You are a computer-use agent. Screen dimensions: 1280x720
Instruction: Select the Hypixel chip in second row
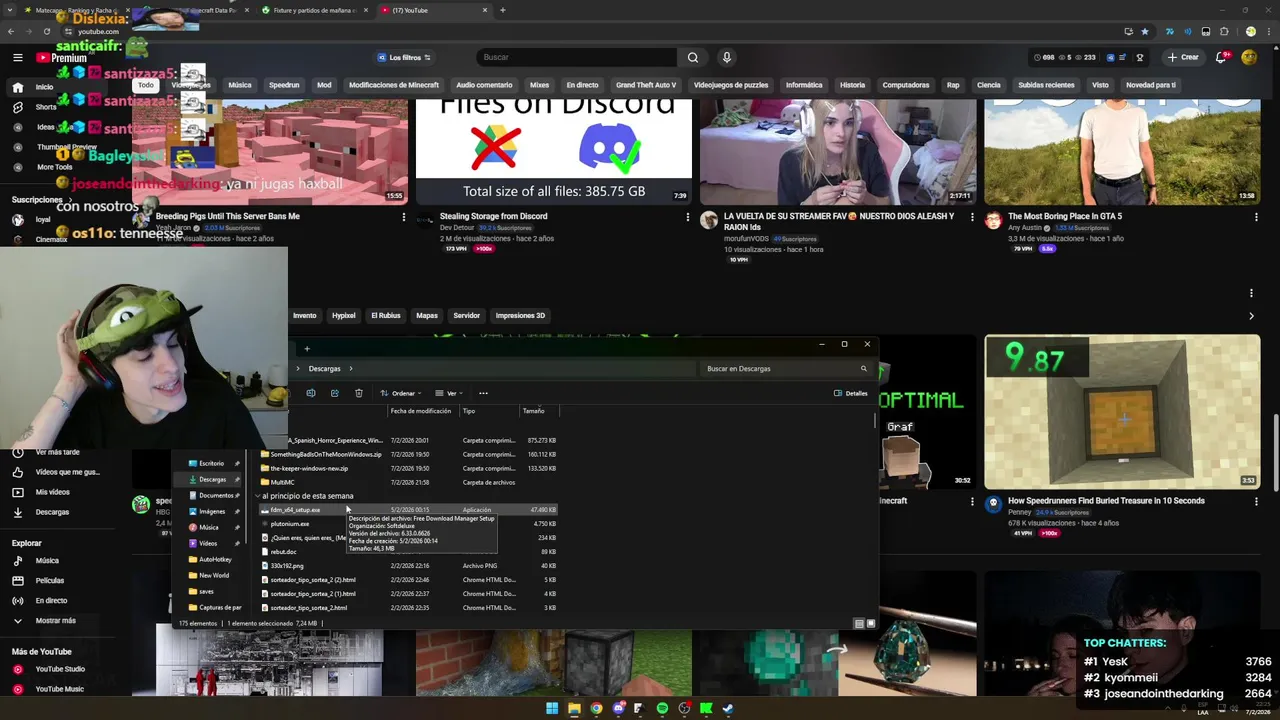pyautogui.click(x=344, y=315)
